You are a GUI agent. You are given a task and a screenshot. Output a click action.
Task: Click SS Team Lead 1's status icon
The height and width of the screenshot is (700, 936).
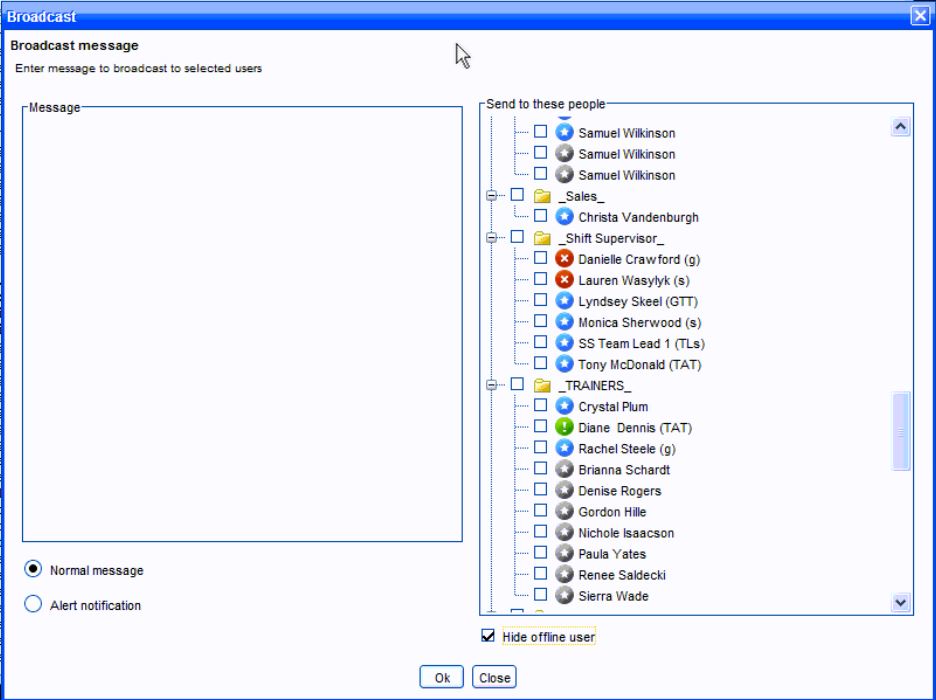coord(564,343)
